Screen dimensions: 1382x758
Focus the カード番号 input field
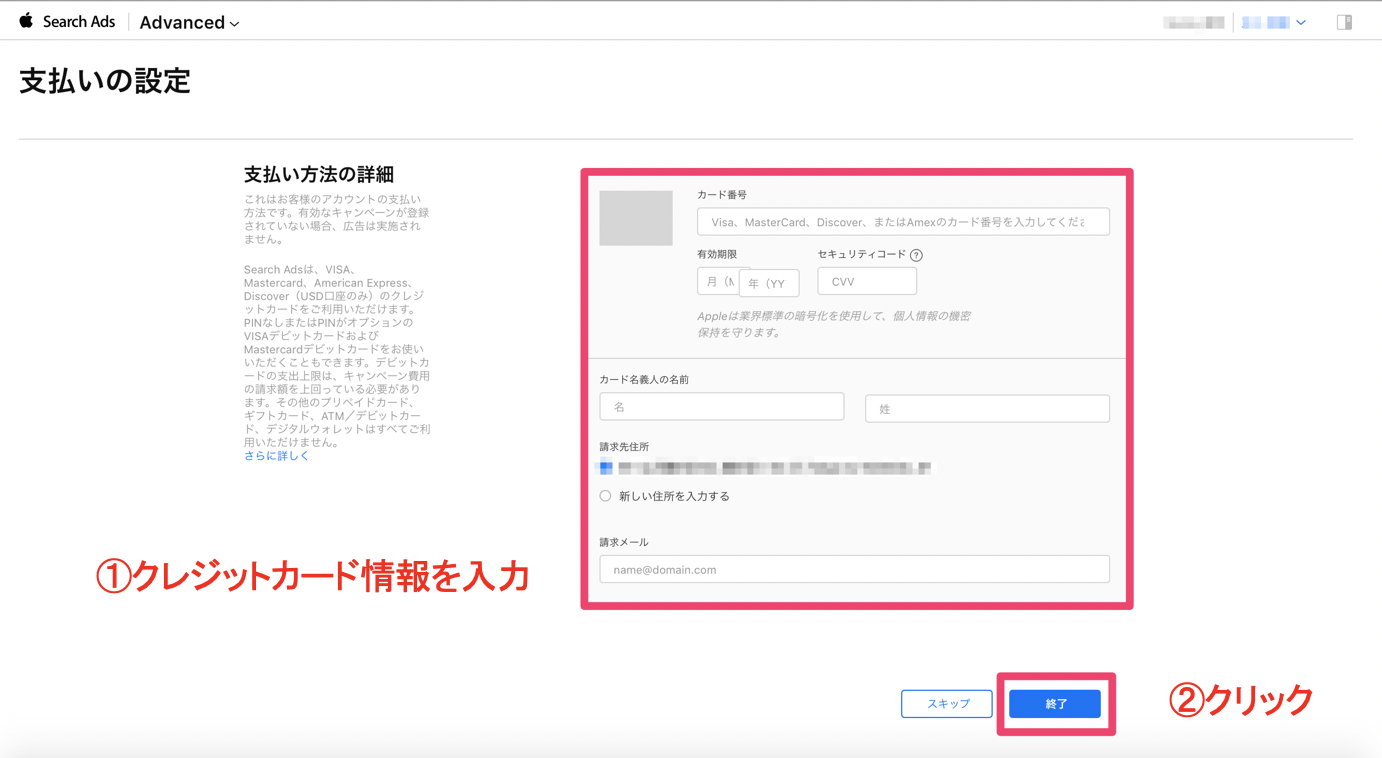pyautogui.click(x=902, y=222)
